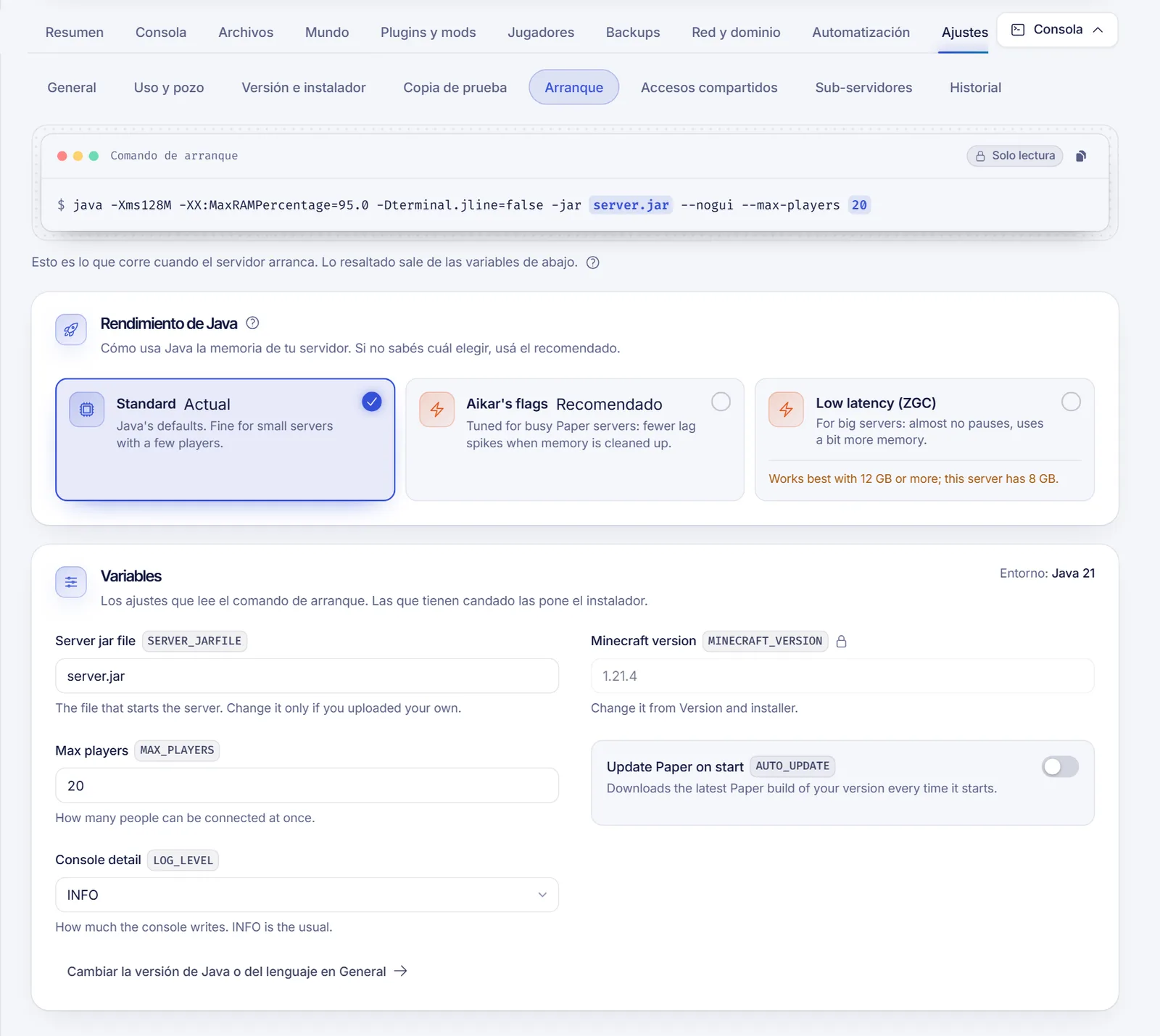Open the Historial sub-tab
This screenshot has height=1036, width=1160.
[975, 88]
